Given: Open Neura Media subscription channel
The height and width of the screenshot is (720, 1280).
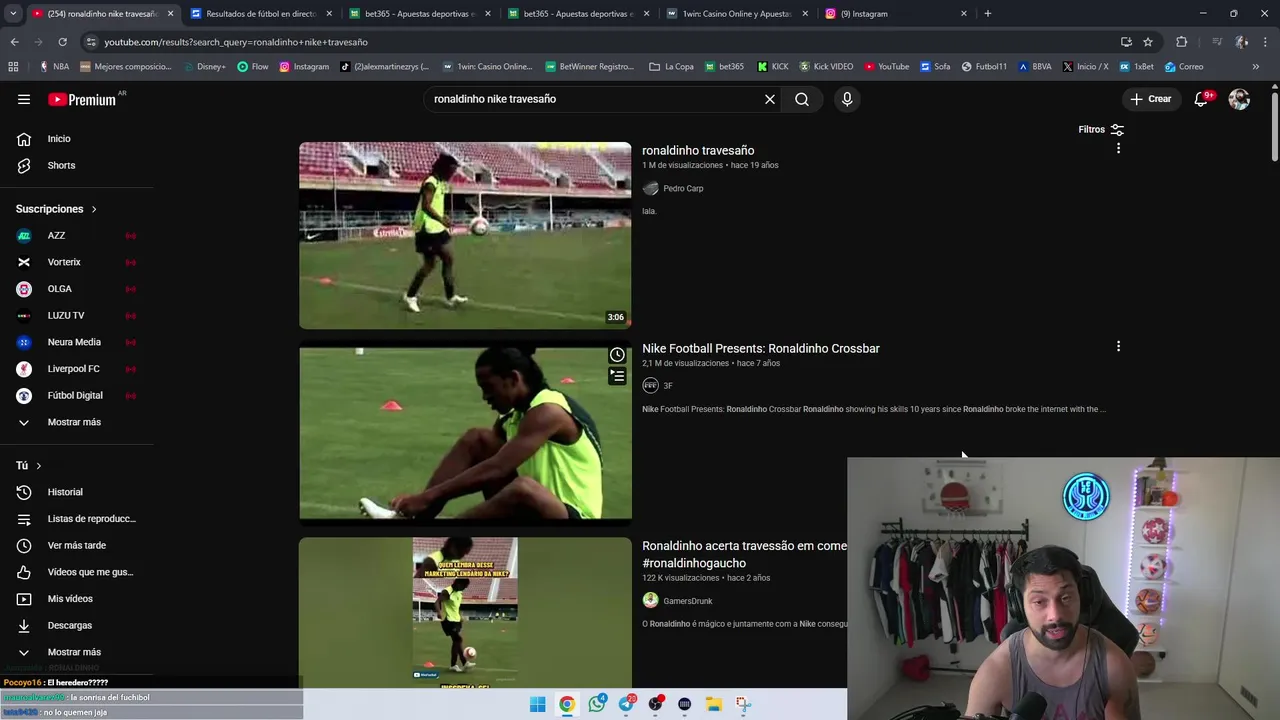Looking at the screenshot, I should pos(76,342).
